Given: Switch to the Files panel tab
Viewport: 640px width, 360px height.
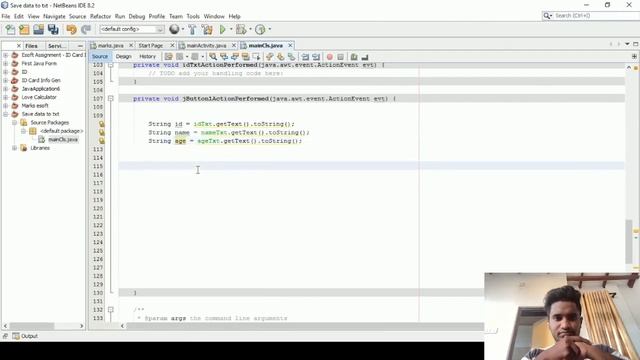Looking at the screenshot, I should [31, 46].
